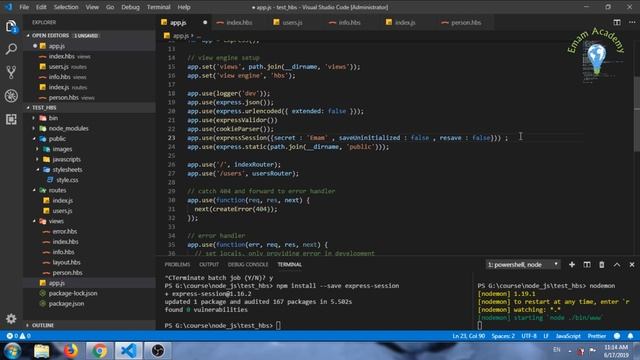Open Source Control view
Viewport: 640px width, 360px height.
coord(11,72)
